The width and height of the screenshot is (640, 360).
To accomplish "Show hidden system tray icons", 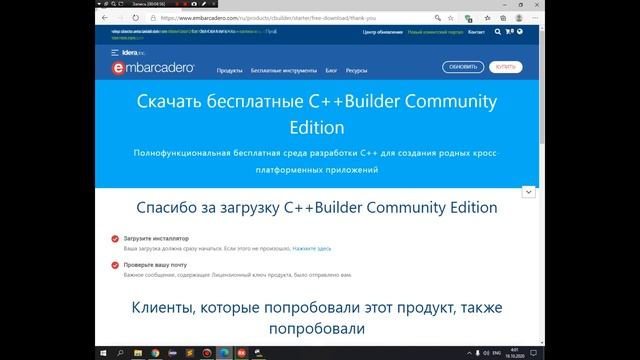I will tap(469, 353).
